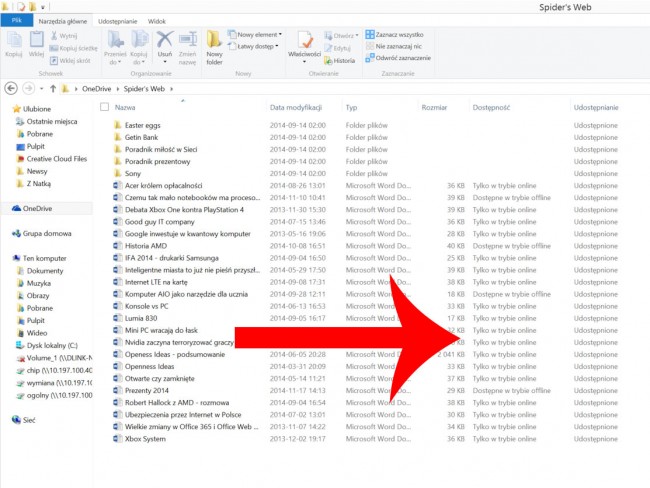This screenshot has width=650, height=488.
Task: Click the Kopiuj ribbon icon
Action: coord(14,44)
